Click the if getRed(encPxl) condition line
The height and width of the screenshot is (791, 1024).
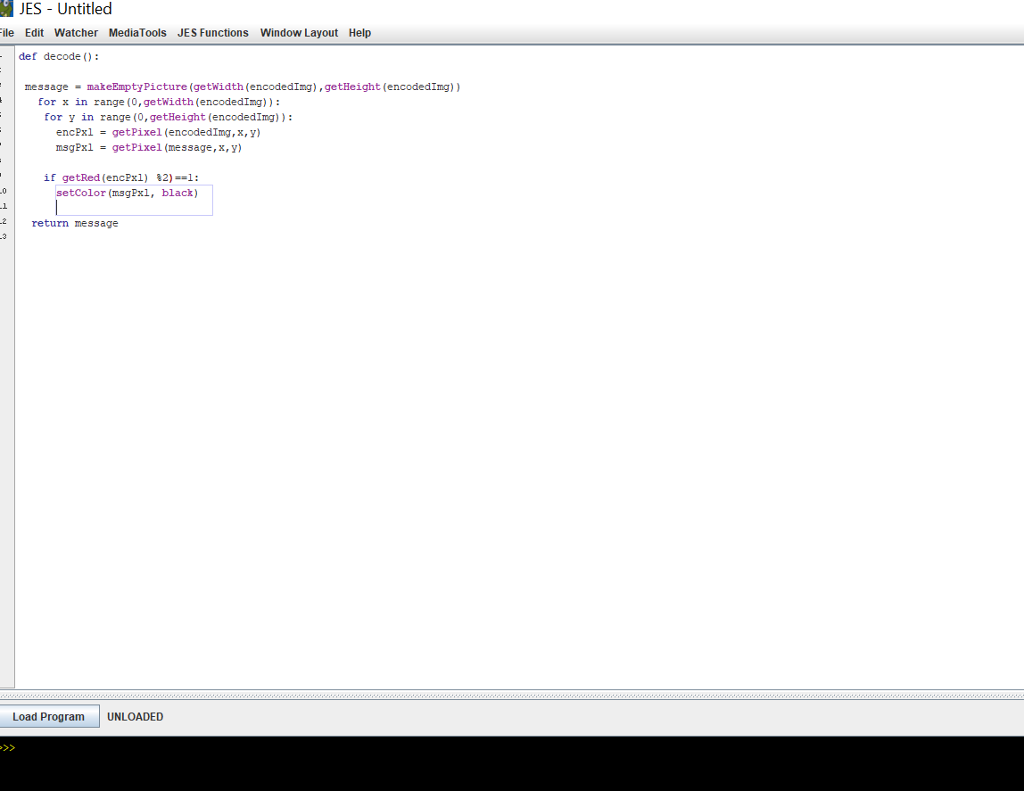pyautogui.click(x=120, y=177)
